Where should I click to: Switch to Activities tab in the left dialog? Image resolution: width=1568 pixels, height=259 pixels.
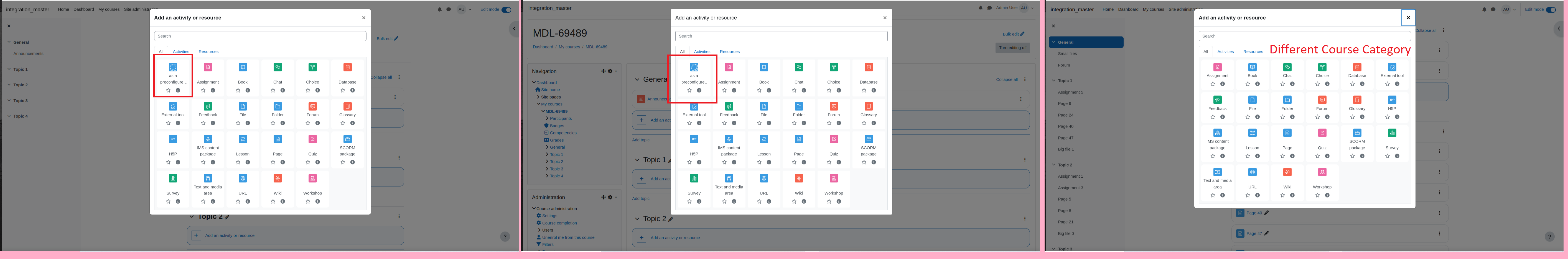(181, 52)
